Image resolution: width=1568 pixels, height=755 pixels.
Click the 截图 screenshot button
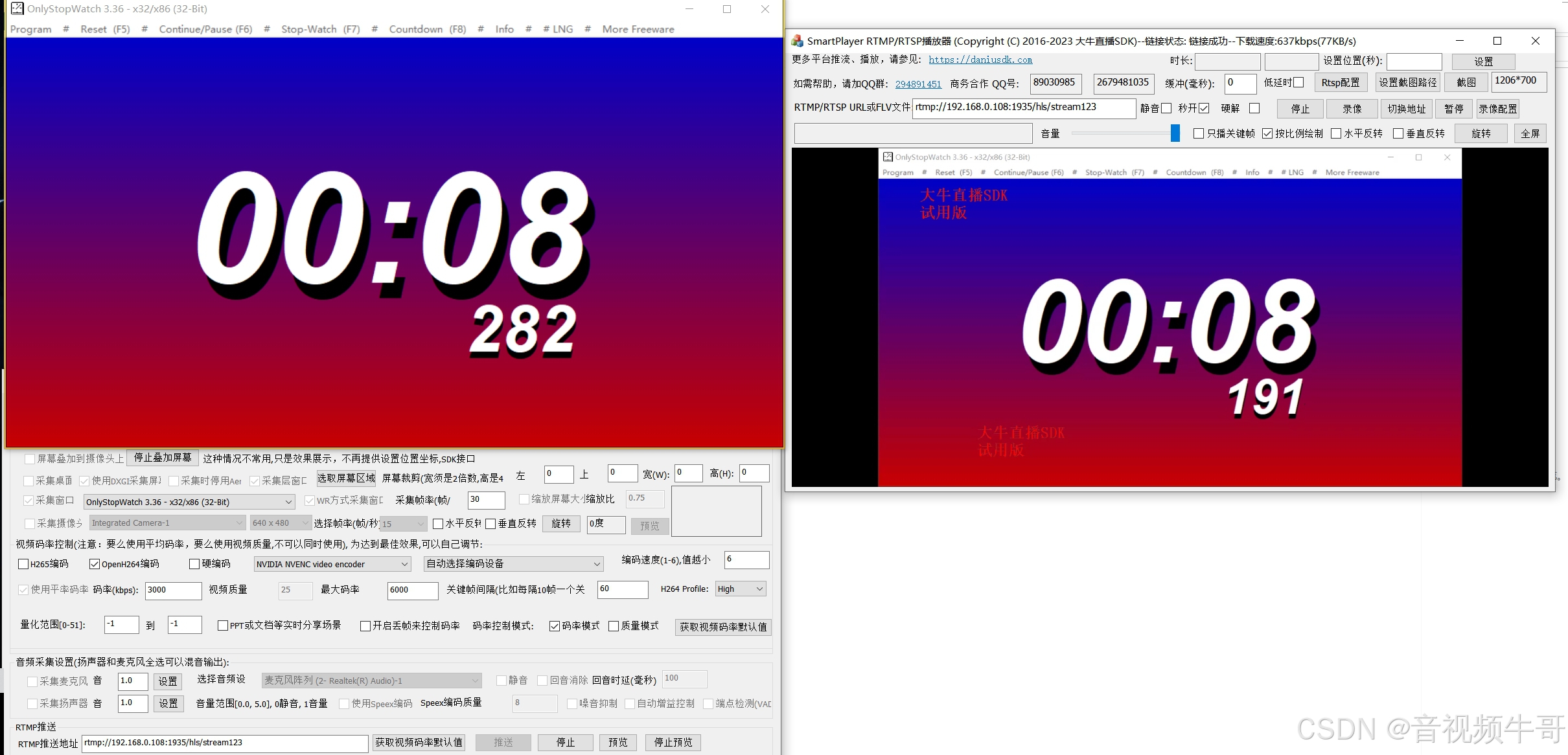pyautogui.click(x=1466, y=82)
